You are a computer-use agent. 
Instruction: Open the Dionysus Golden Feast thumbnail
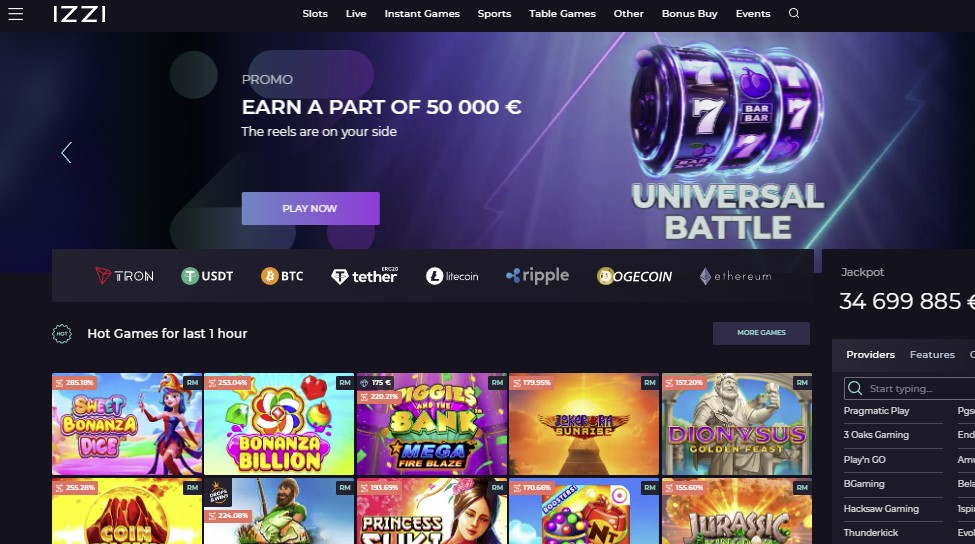737,424
